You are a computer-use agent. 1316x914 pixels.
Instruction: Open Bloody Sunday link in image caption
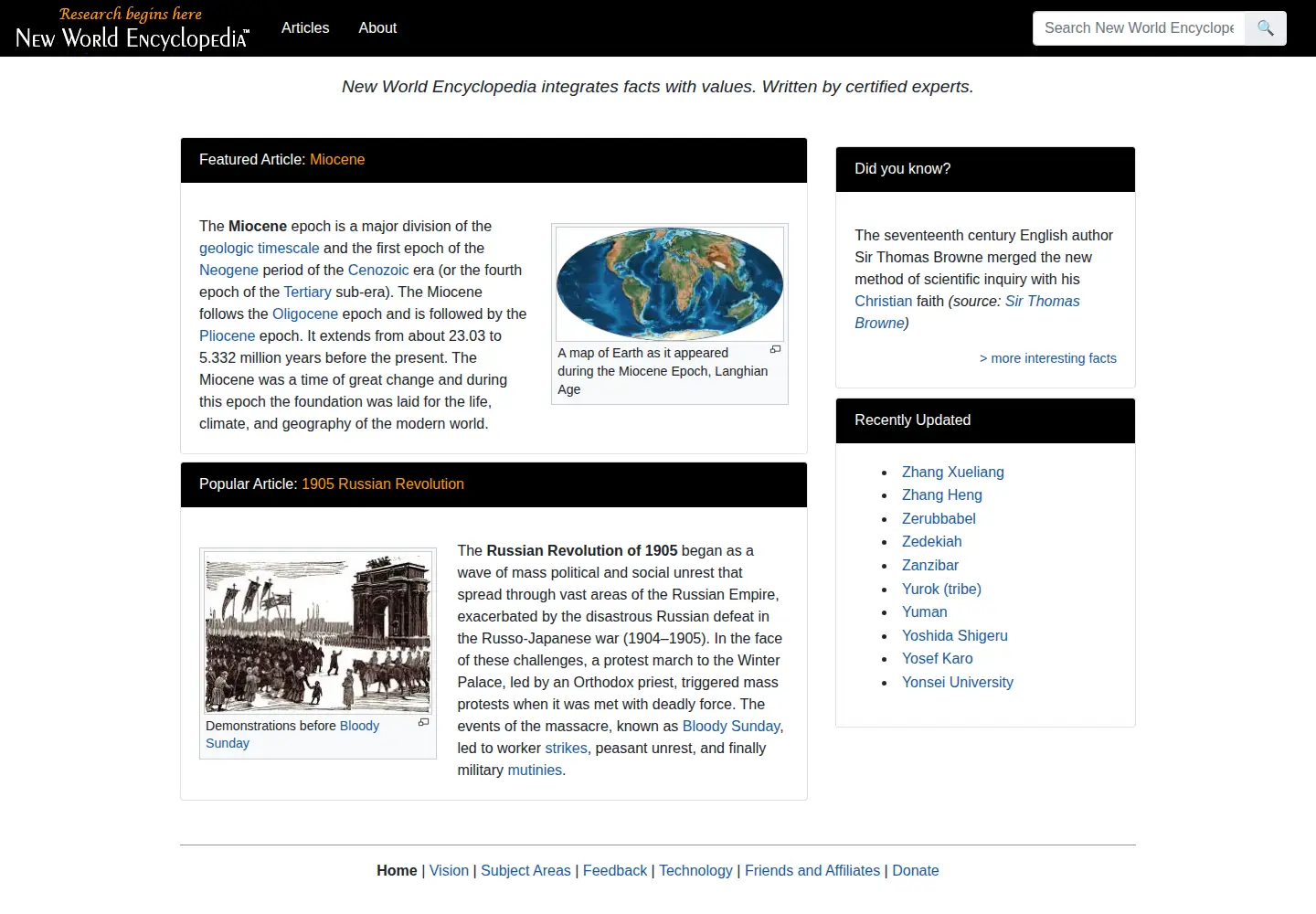click(x=292, y=735)
